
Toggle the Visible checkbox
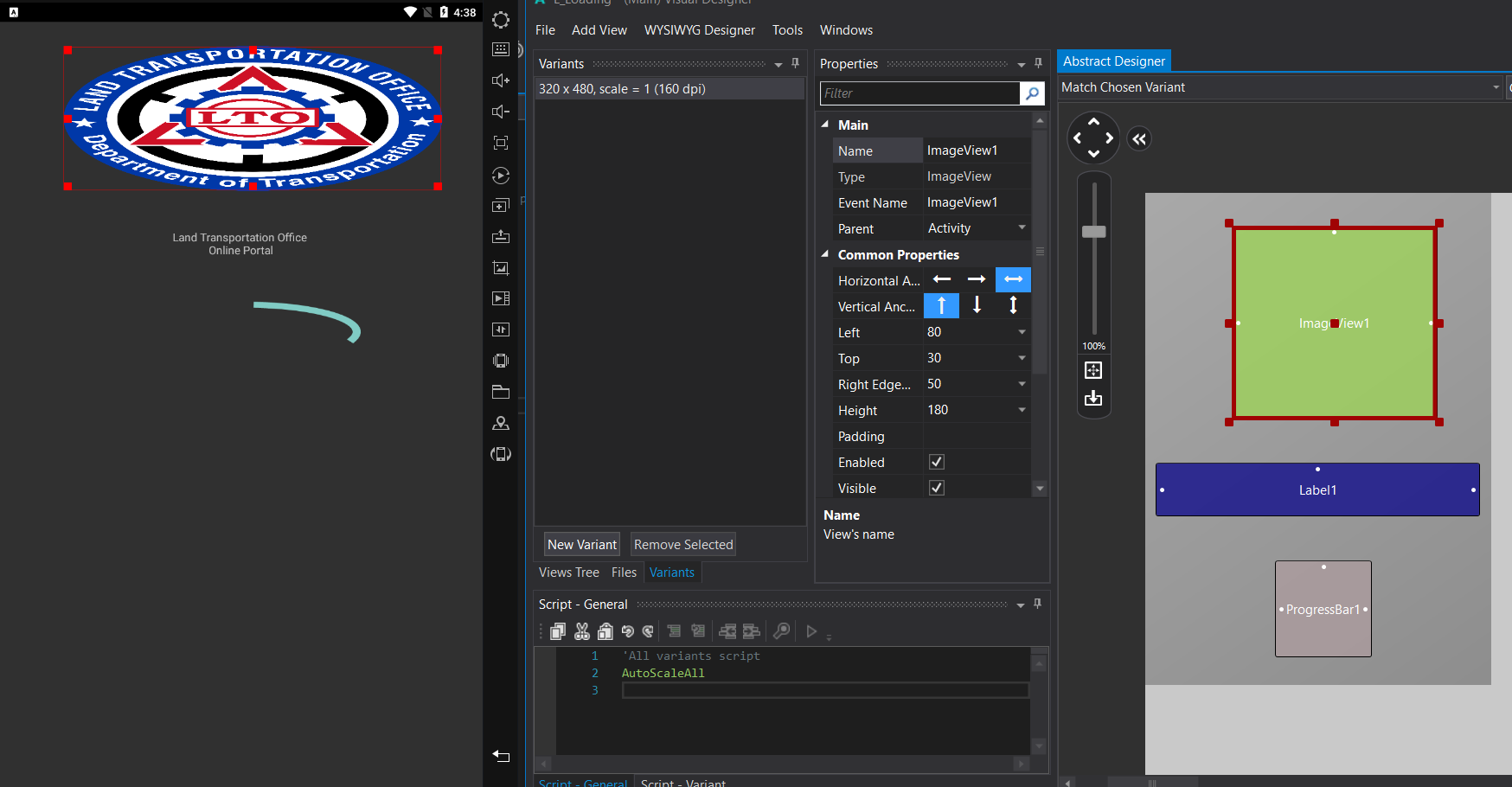tap(936, 488)
